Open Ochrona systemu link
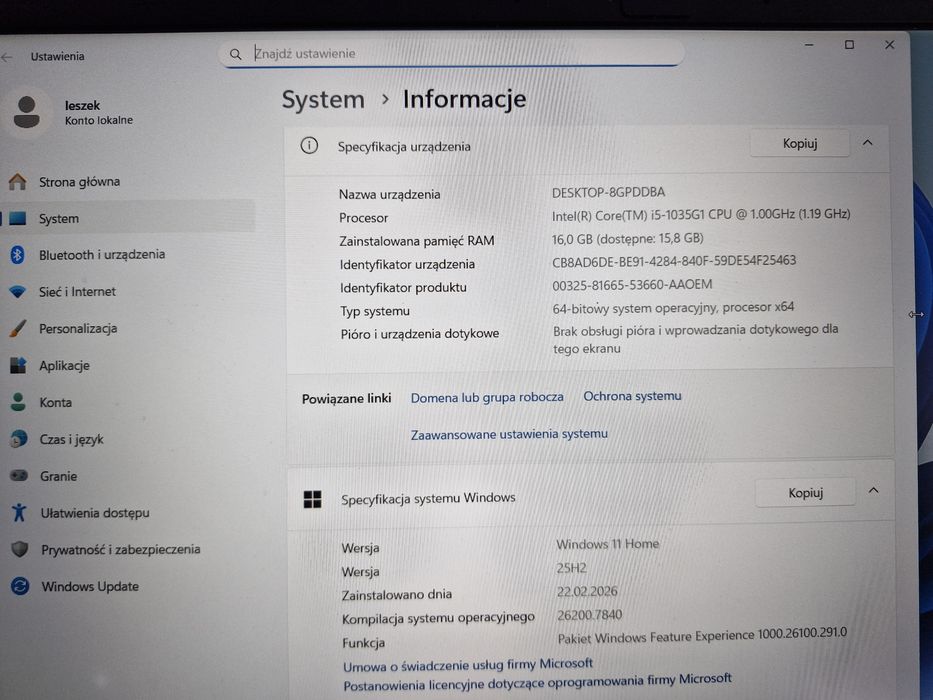Screen dimensions: 933x700 (632, 396)
